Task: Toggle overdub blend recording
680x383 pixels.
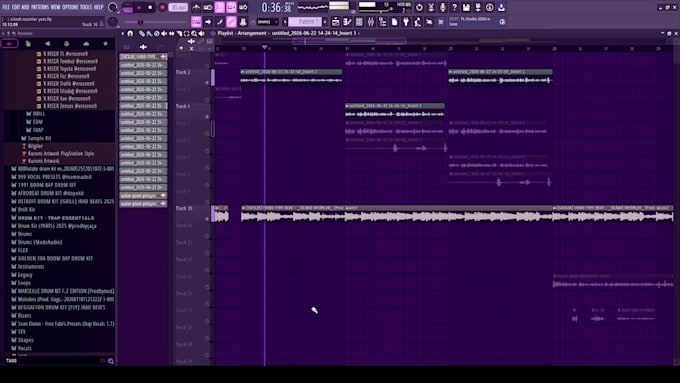Action: [x=232, y=7]
